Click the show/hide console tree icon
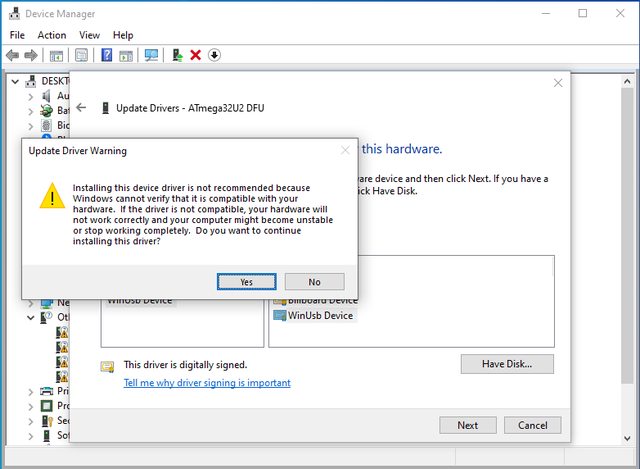This screenshot has height=469, width=640. (x=56, y=55)
